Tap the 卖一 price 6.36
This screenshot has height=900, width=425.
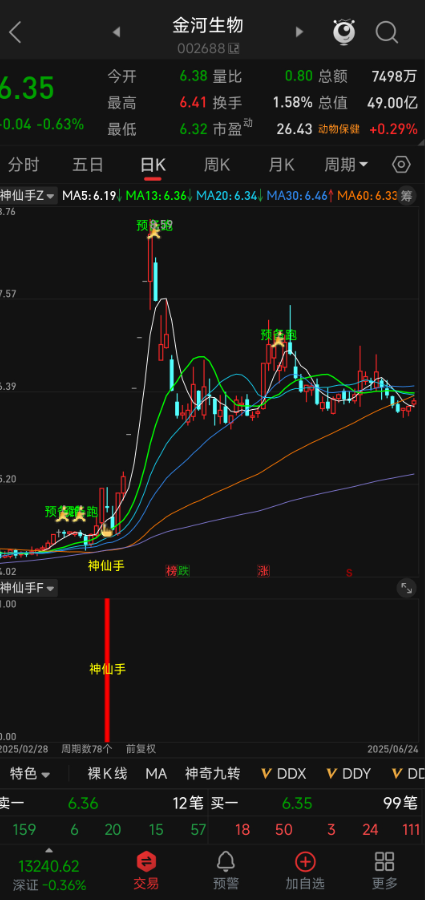(83, 804)
